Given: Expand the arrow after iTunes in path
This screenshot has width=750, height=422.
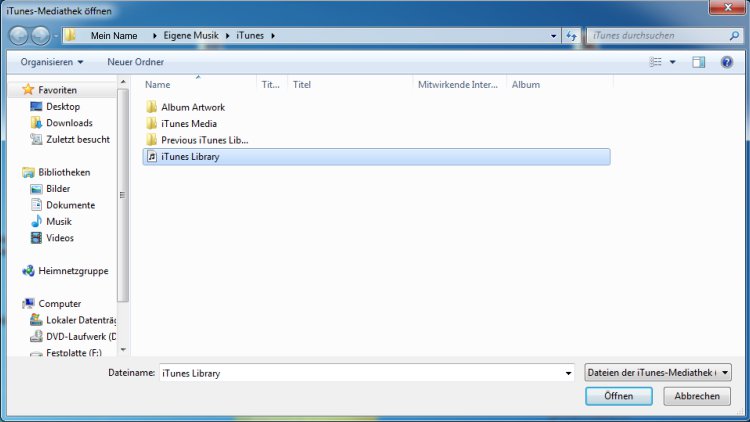Looking at the screenshot, I should [x=273, y=36].
